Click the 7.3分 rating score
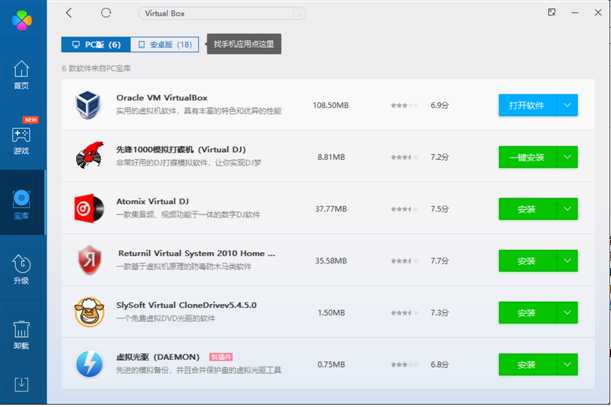Viewport: 611px width, 407px height. coord(440,313)
